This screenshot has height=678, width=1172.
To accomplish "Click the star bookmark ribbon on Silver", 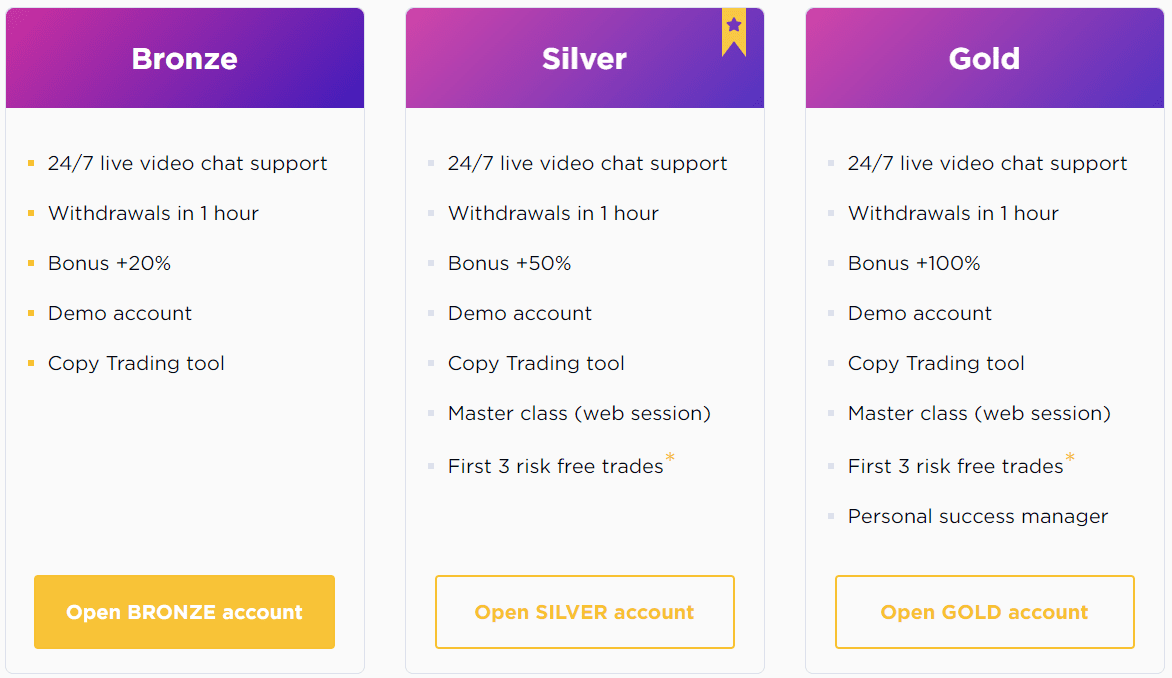I will pos(733,32).
